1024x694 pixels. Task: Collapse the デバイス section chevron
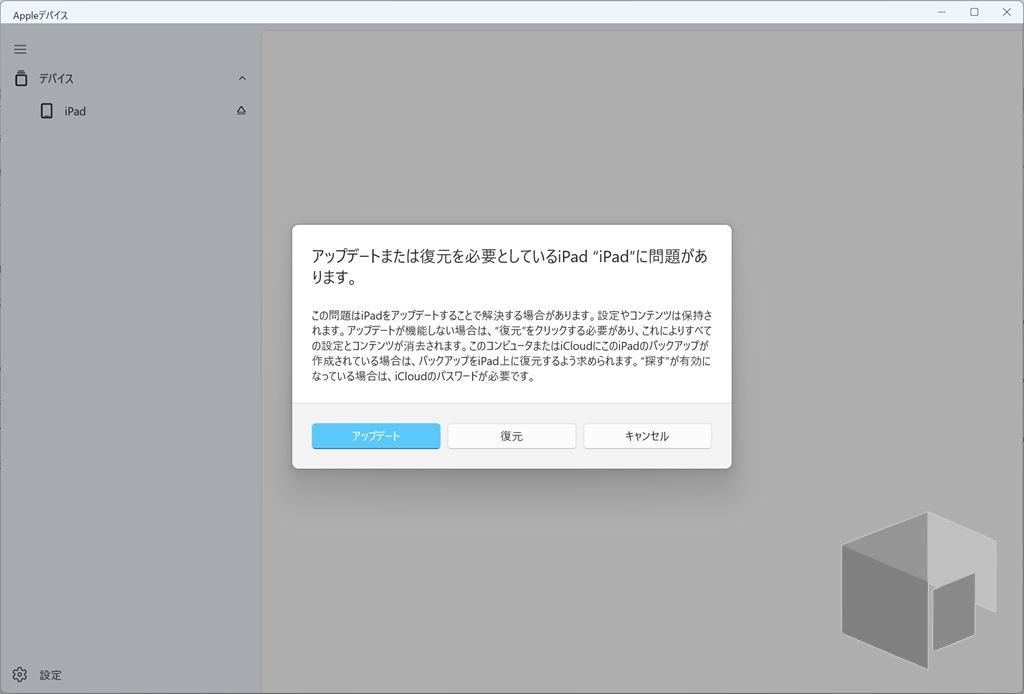[242, 78]
